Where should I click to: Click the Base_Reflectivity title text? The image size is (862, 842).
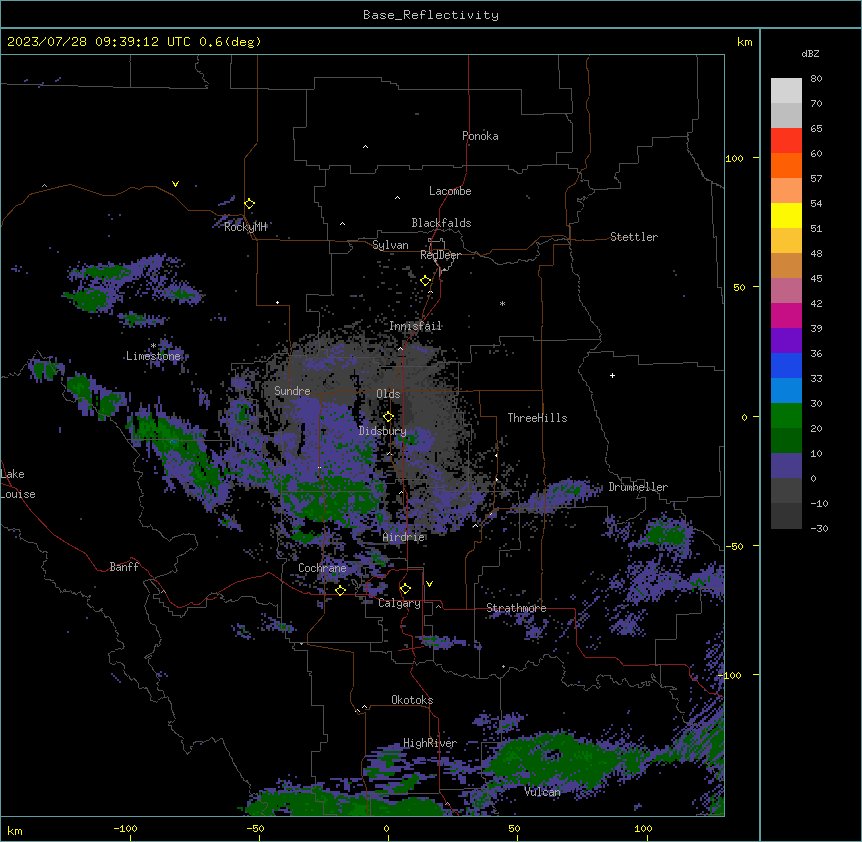[x=431, y=15]
